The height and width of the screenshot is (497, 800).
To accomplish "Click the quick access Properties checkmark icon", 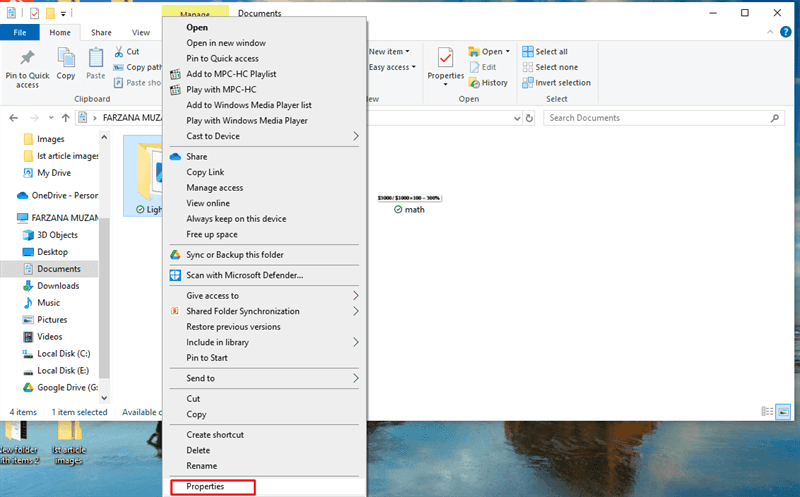I will coord(35,13).
